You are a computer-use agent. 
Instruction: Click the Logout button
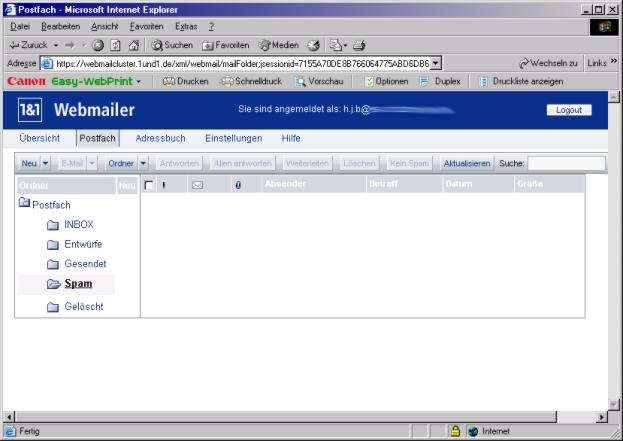tap(568, 110)
